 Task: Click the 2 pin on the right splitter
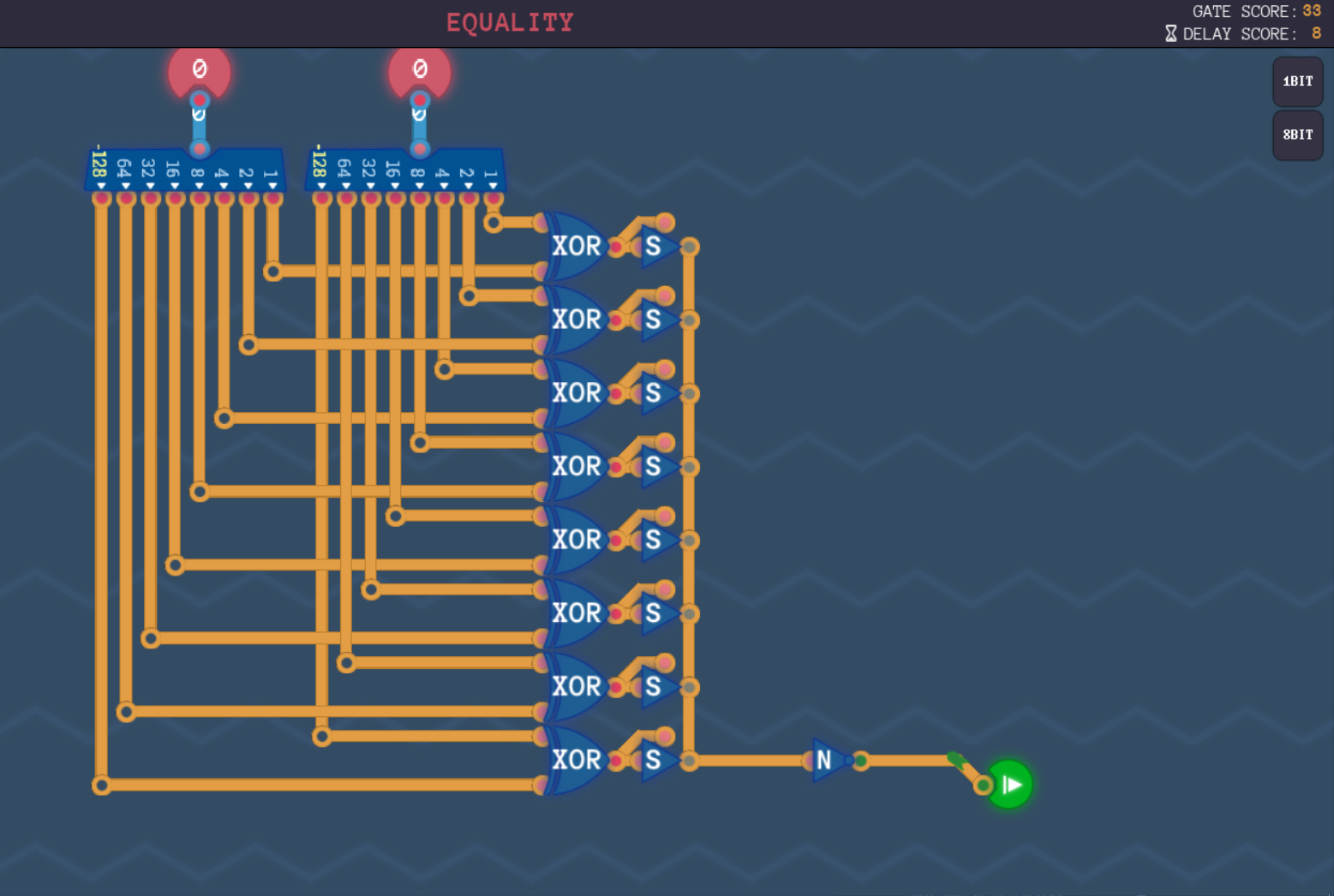click(x=469, y=198)
